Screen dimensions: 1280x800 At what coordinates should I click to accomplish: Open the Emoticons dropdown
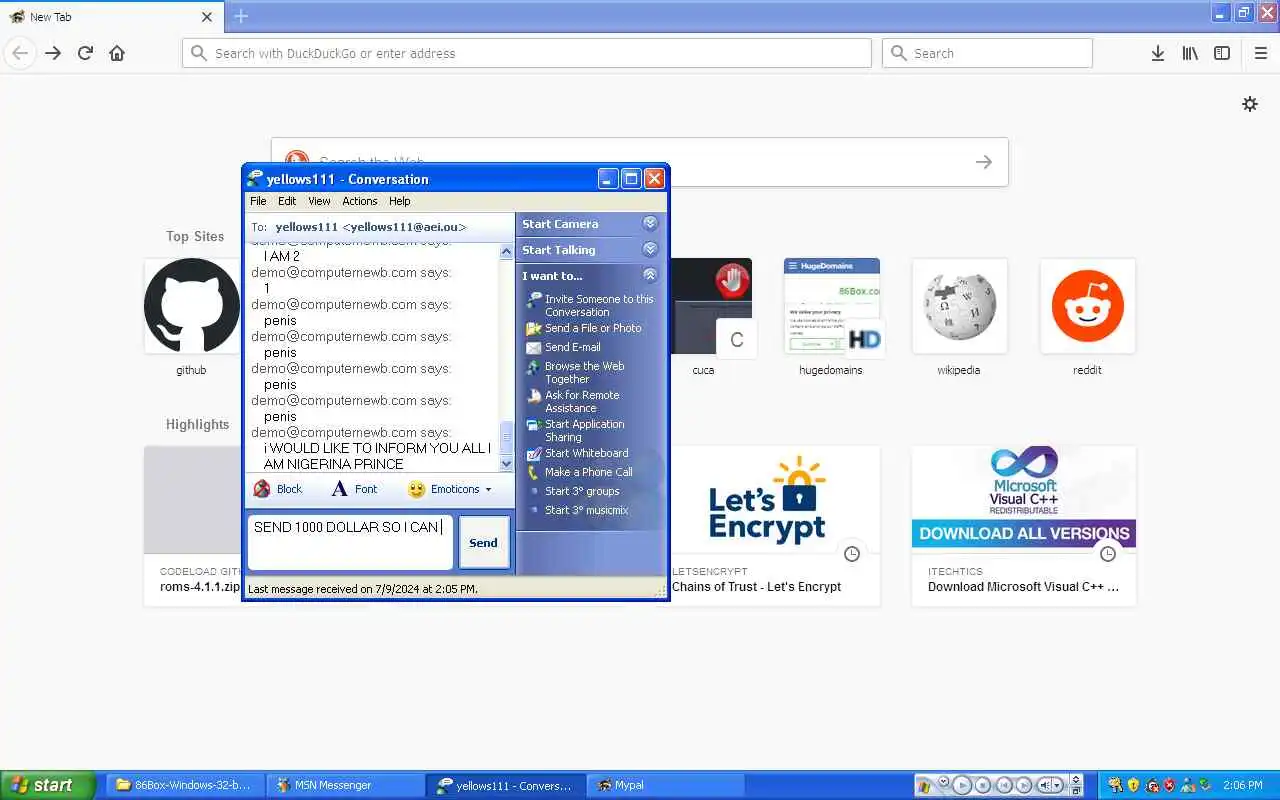click(x=450, y=489)
